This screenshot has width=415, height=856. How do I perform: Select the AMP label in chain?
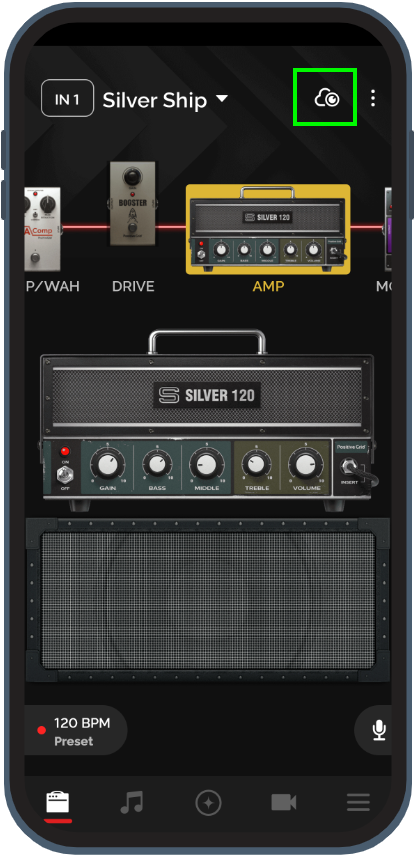tap(268, 286)
